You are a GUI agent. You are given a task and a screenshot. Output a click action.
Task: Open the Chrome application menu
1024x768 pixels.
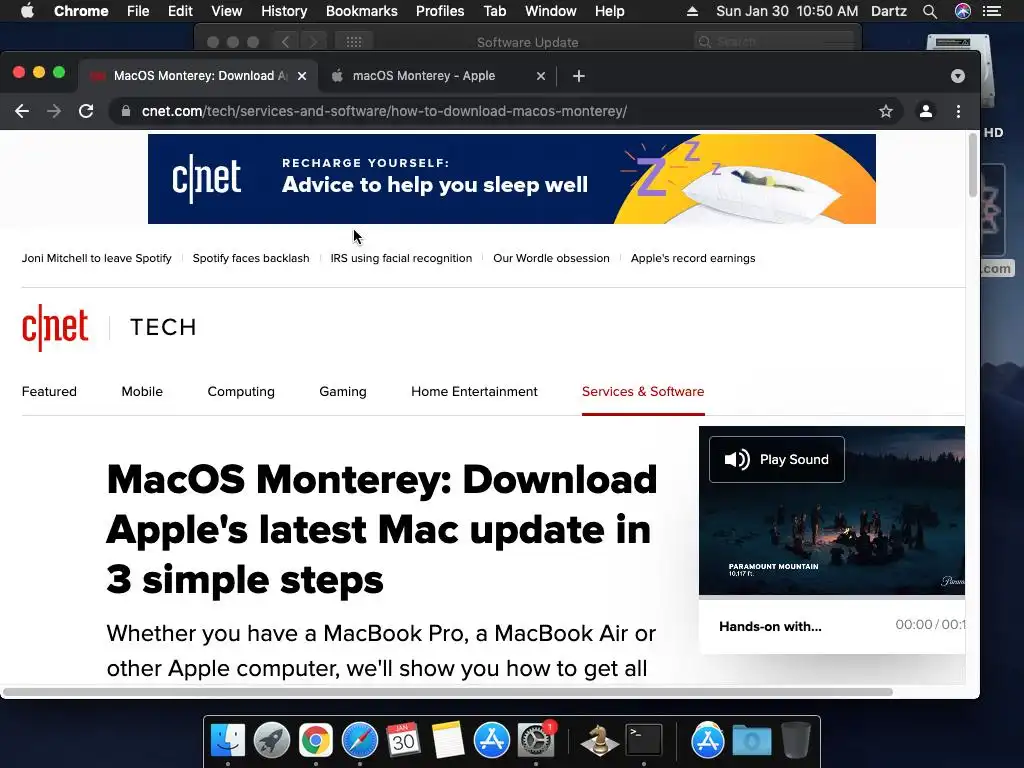(81, 11)
